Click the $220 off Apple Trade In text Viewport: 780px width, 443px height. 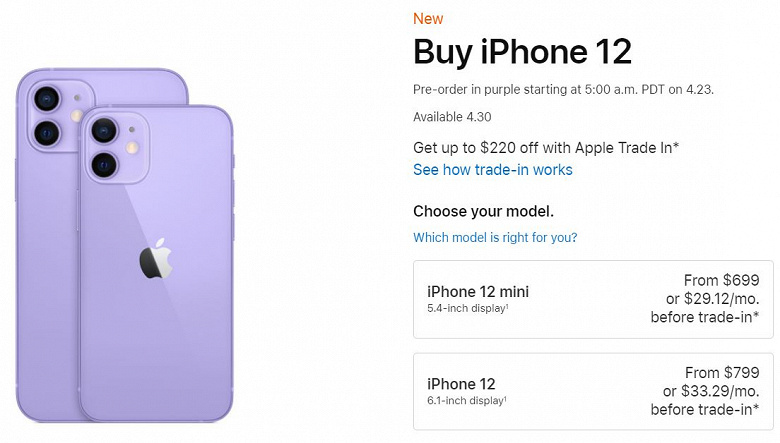(546, 147)
